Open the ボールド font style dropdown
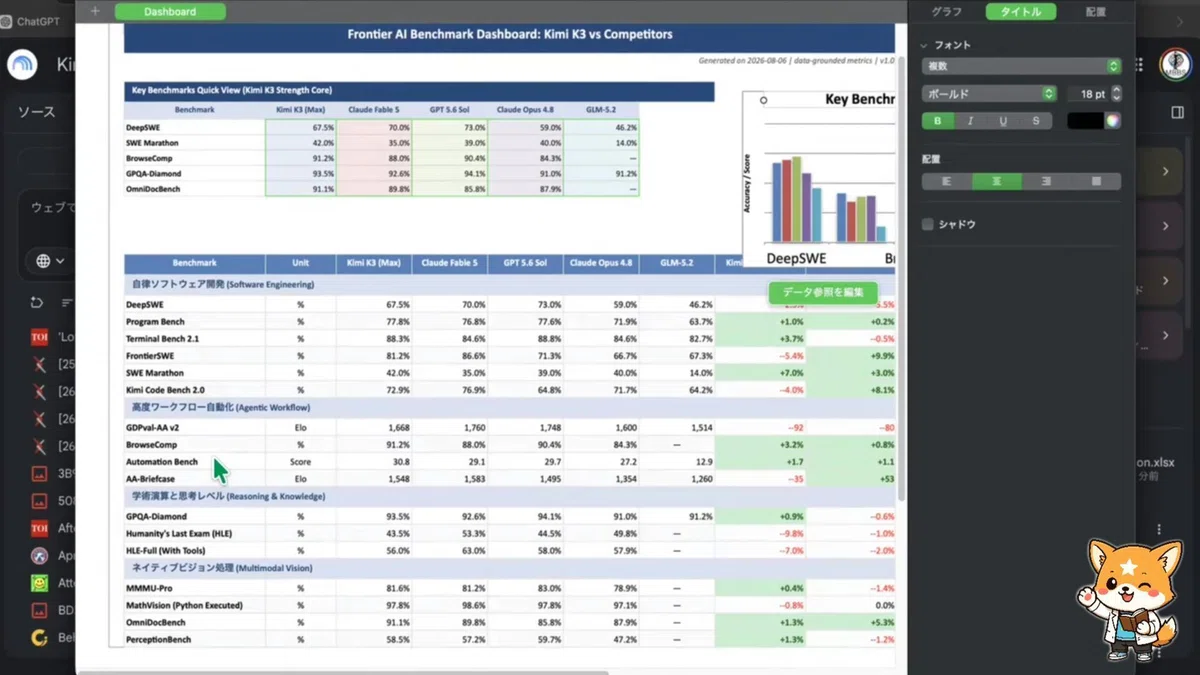This screenshot has height=675, width=1200. coord(989,93)
